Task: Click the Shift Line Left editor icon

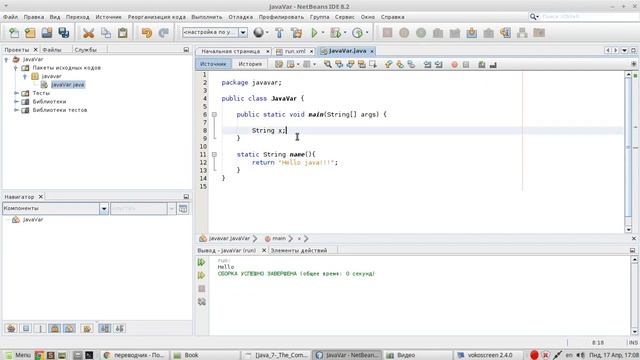Action: (x=427, y=64)
